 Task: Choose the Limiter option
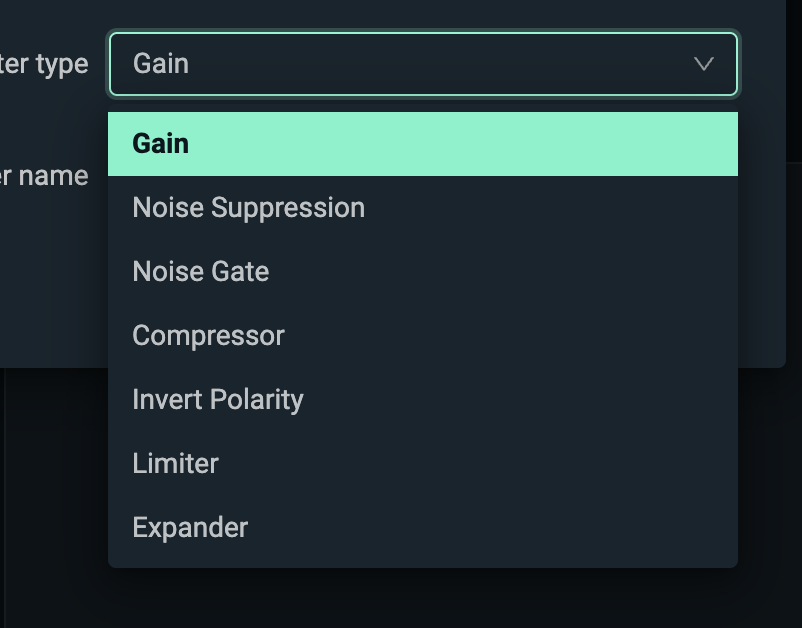point(175,464)
